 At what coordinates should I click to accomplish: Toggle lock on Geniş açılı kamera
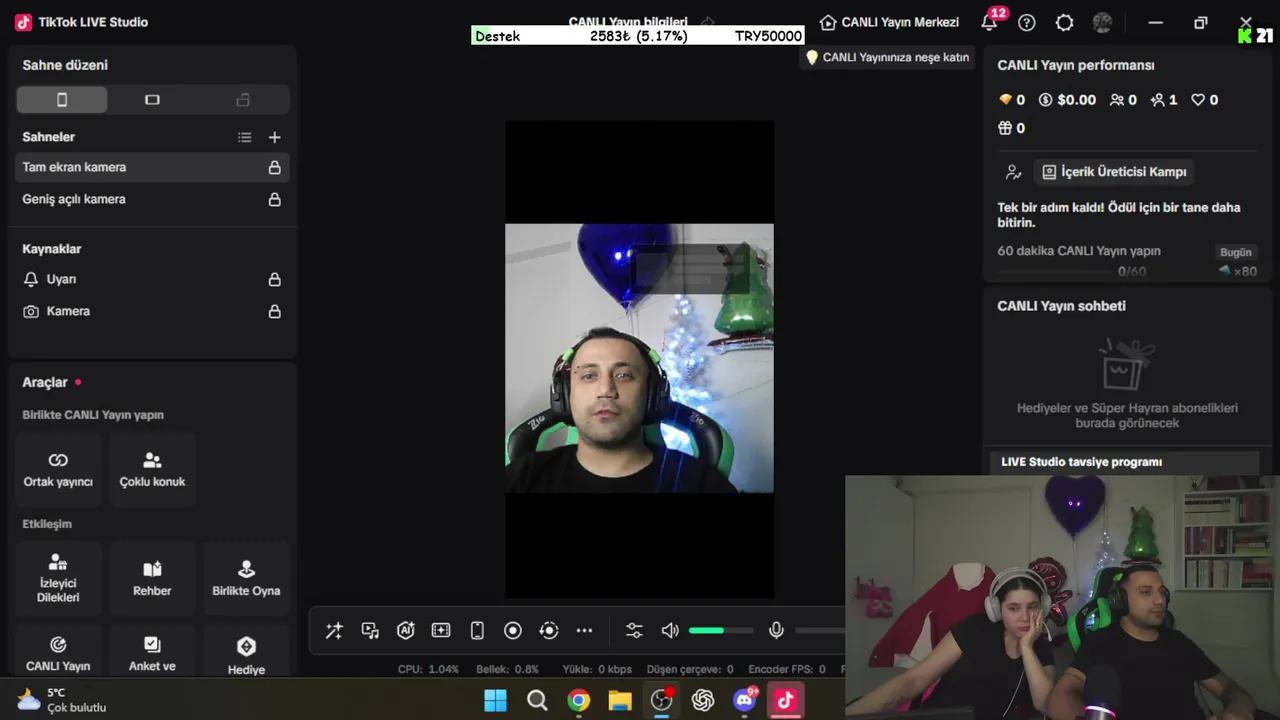click(x=274, y=199)
